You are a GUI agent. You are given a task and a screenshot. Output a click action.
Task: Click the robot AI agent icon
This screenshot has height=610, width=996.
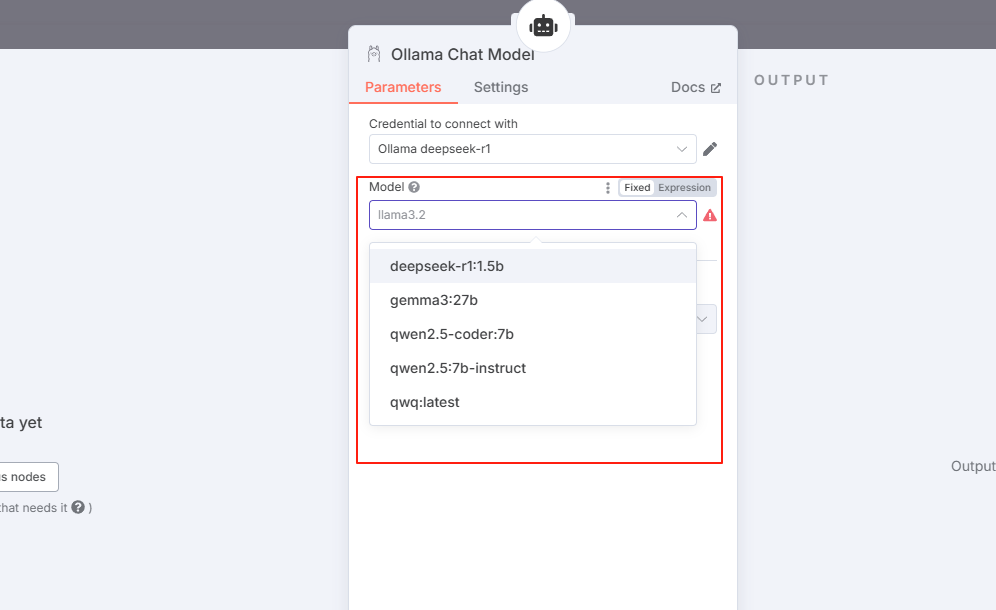543,26
